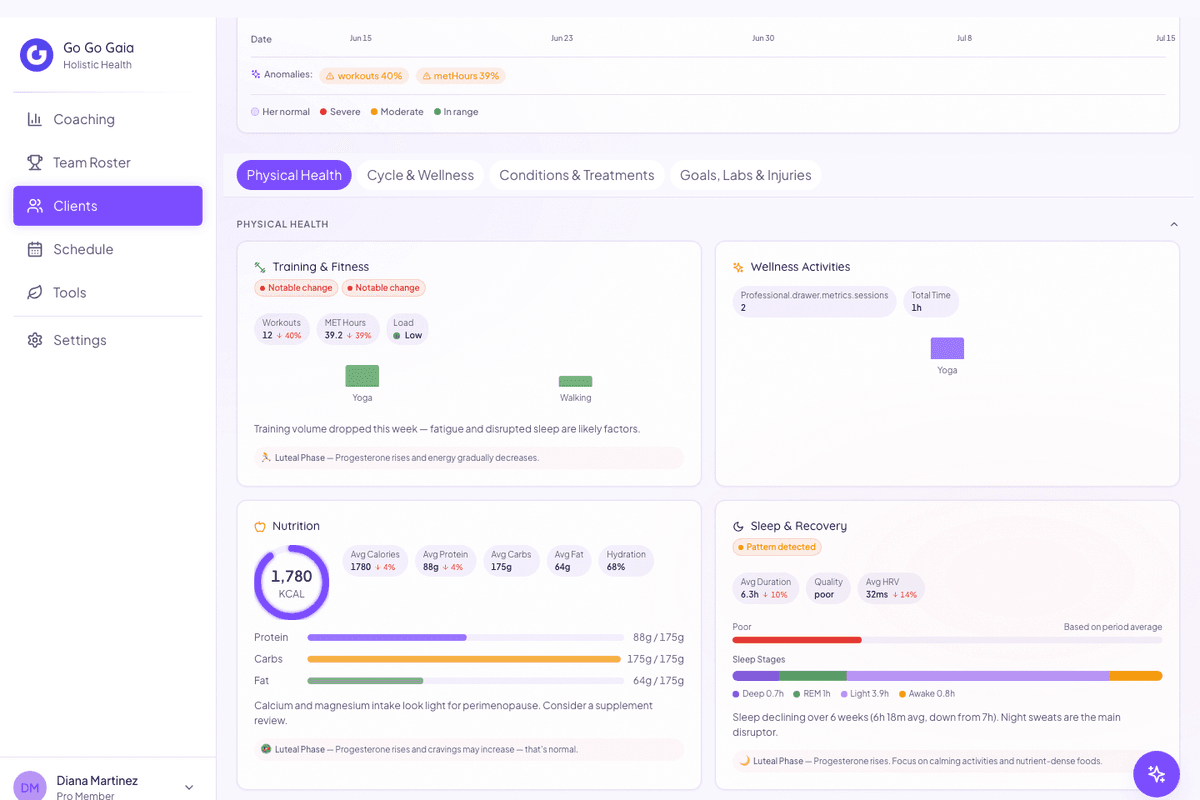
Task: Click the Workouts 12 metric chip
Action: (x=282, y=329)
